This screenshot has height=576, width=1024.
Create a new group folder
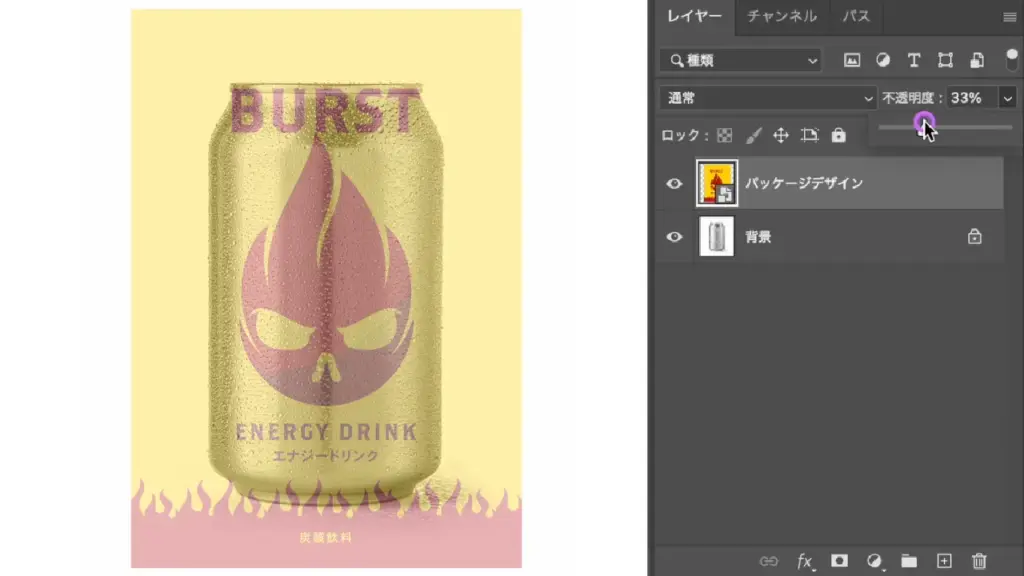[909, 561]
